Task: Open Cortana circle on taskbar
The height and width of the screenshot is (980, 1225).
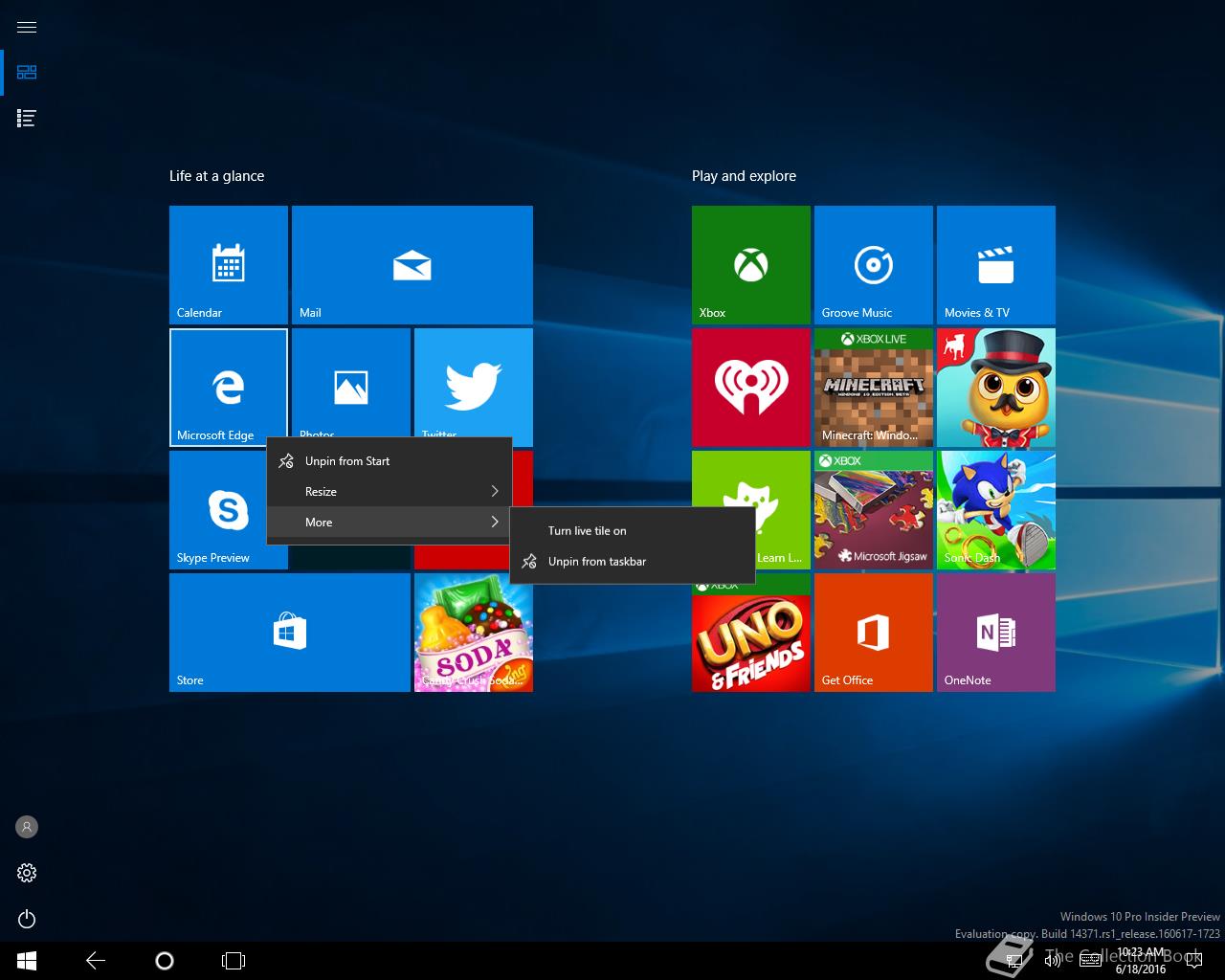Action: tap(165, 961)
